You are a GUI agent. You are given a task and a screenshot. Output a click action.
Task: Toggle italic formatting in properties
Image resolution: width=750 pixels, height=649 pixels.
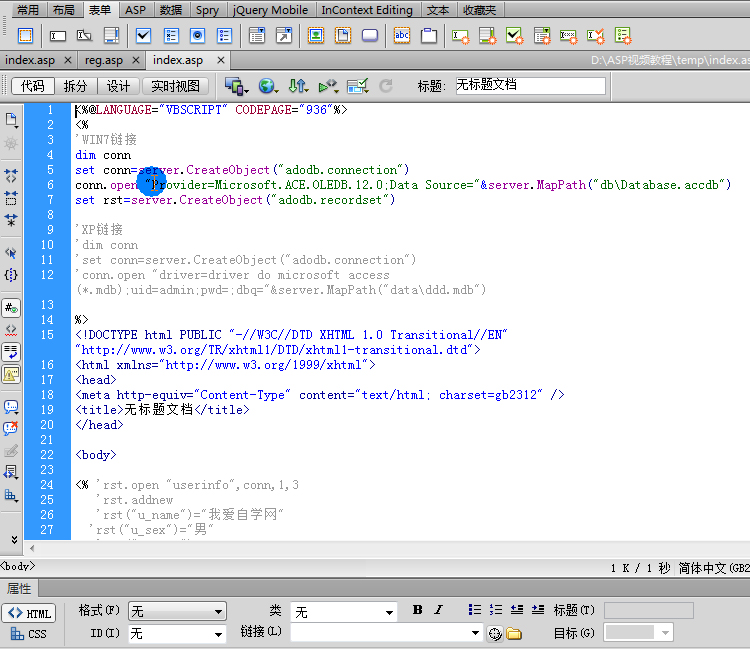point(439,610)
